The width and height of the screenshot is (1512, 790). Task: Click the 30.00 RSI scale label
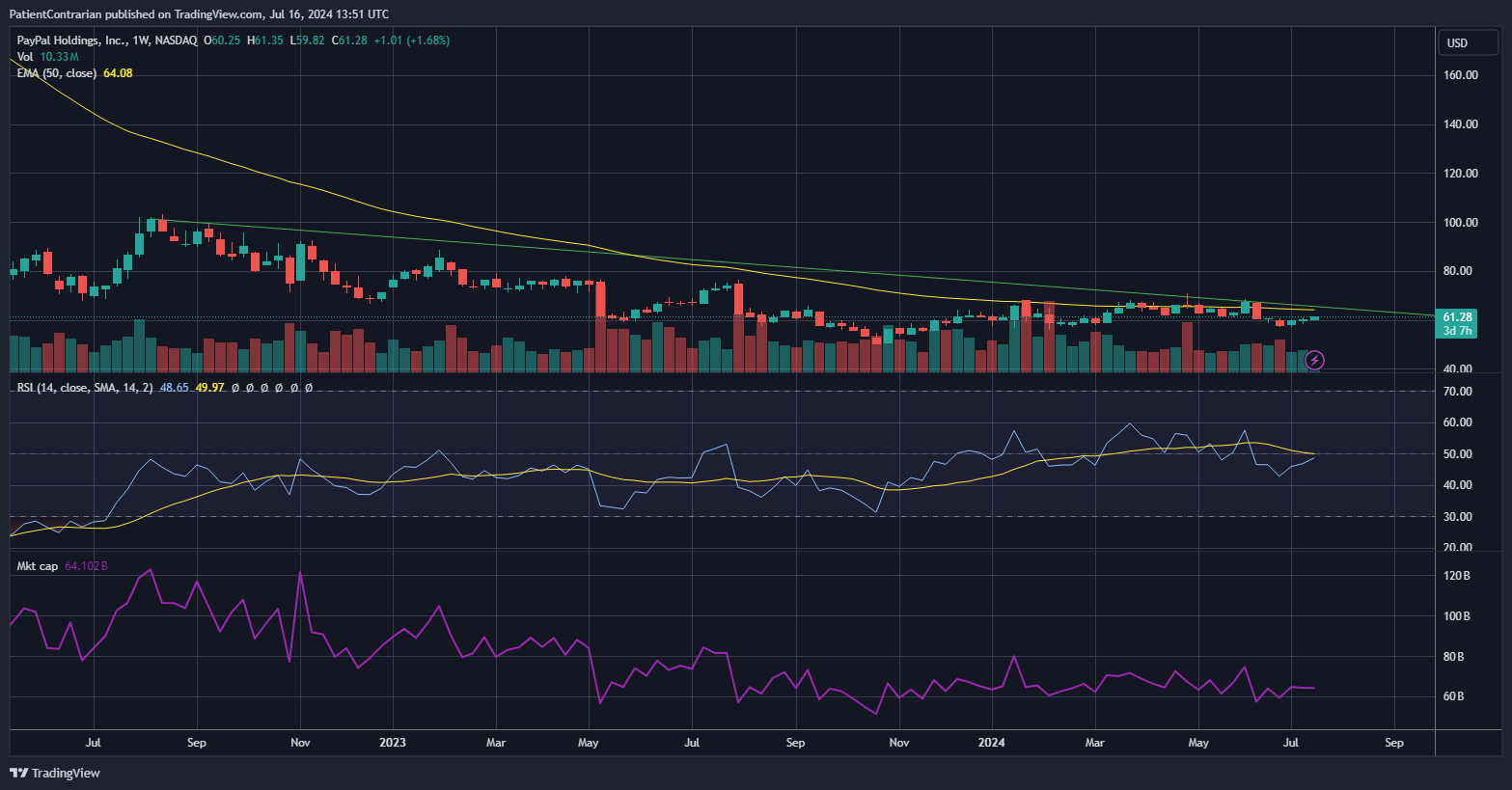pyautogui.click(x=1458, y=517)
